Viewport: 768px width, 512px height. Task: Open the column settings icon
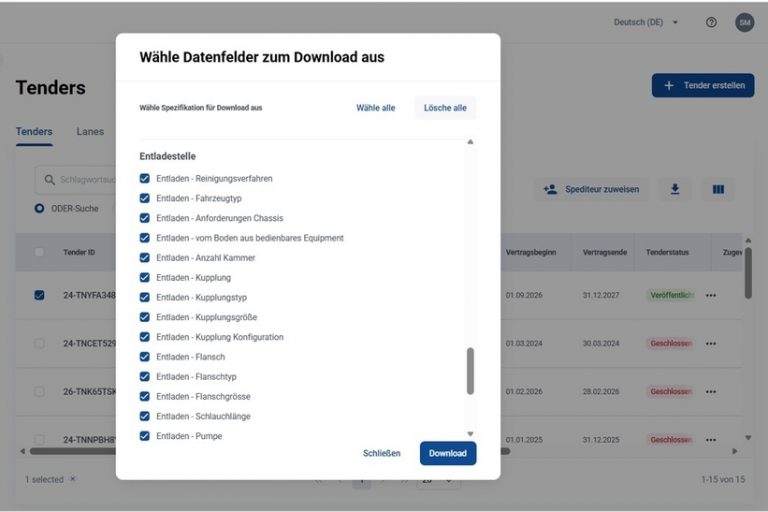[718, 189]
